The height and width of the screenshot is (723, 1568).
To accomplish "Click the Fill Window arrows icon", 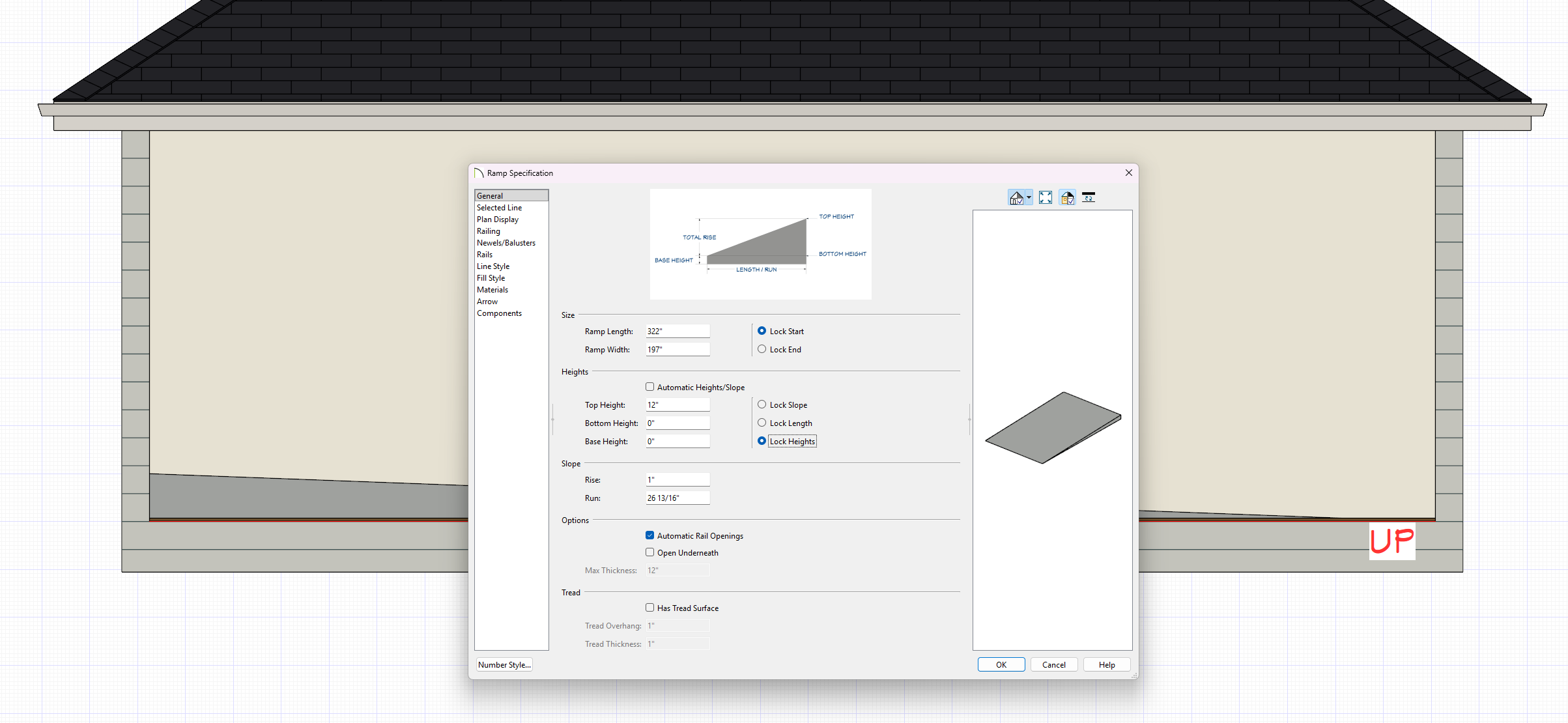I will [x=1046, y=198].
